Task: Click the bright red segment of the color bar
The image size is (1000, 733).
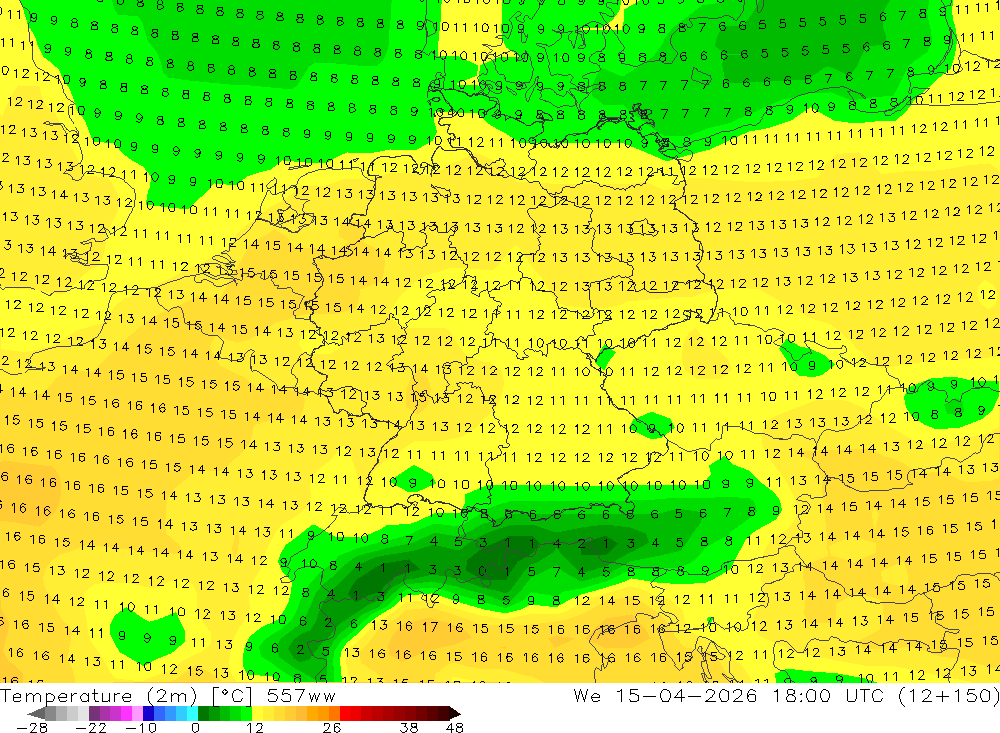Action: click(345, 713)
